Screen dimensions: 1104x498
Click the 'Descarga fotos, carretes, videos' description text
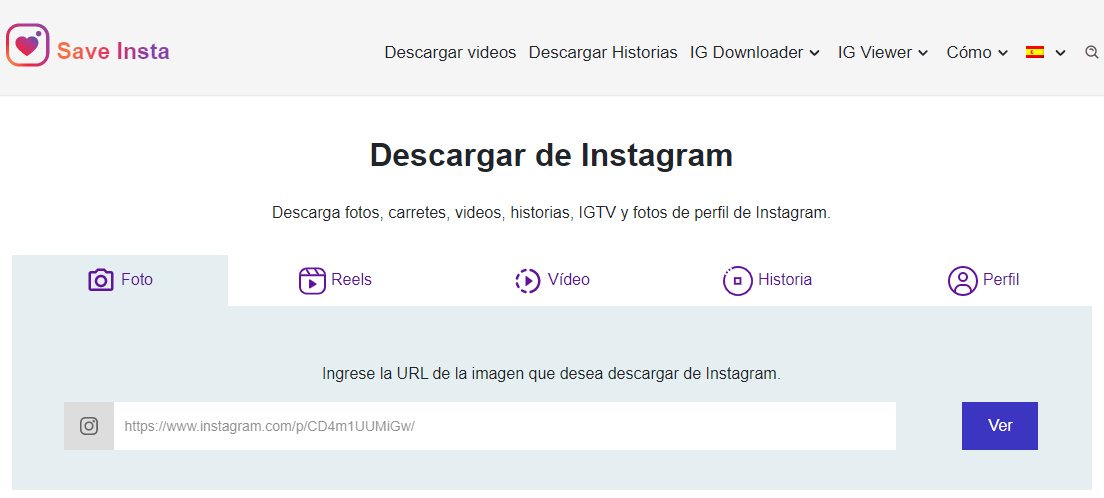(551, 213)
